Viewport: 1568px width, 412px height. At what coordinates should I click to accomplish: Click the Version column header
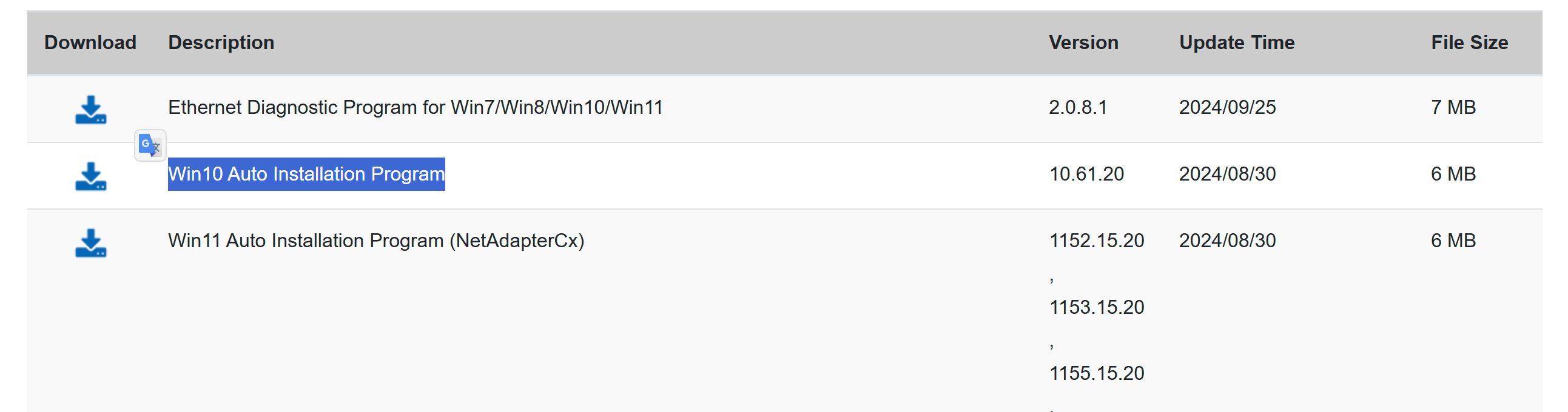[1083, 42]
